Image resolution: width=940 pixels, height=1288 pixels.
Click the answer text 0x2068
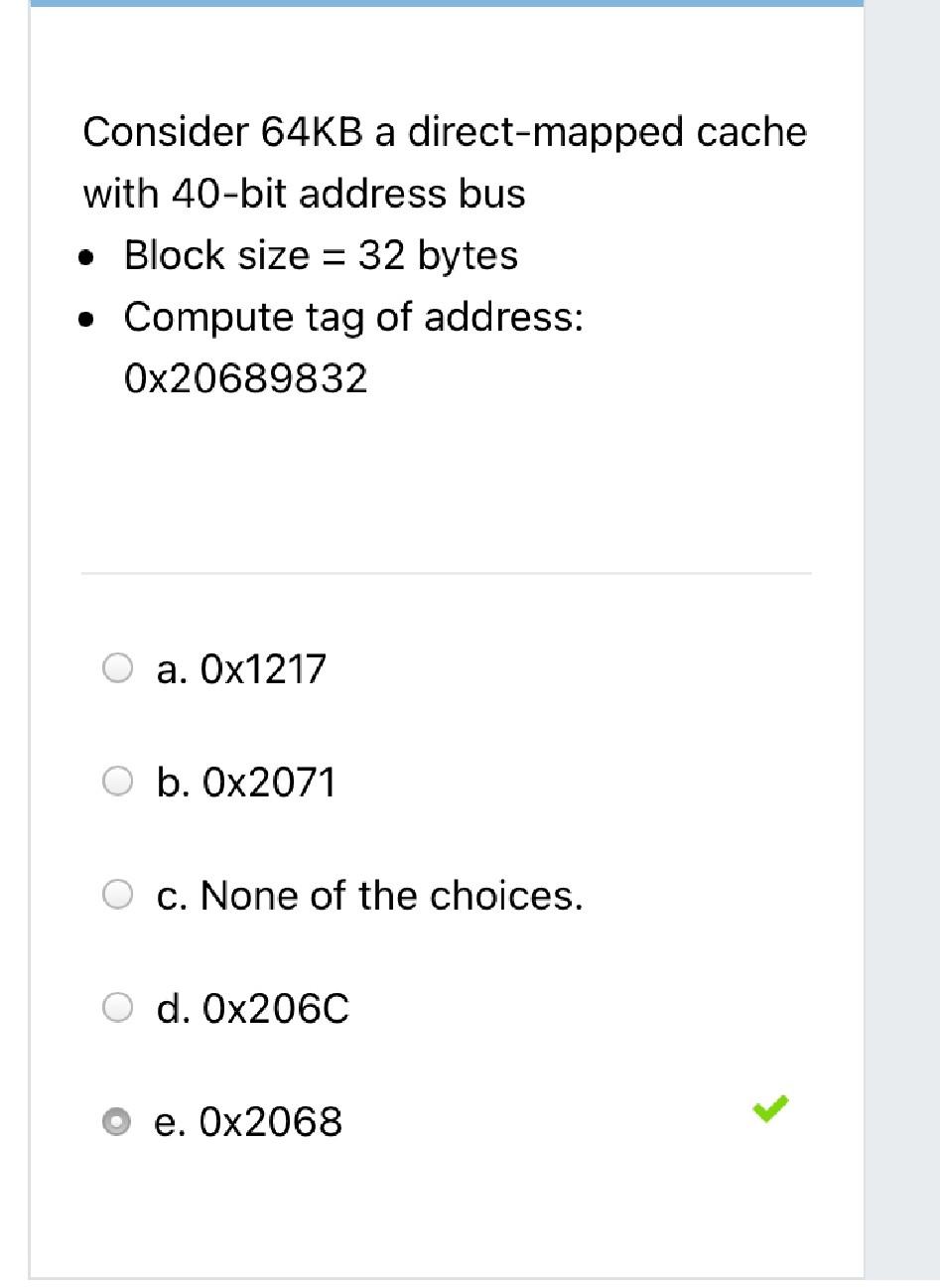(x=250, y=1122)
